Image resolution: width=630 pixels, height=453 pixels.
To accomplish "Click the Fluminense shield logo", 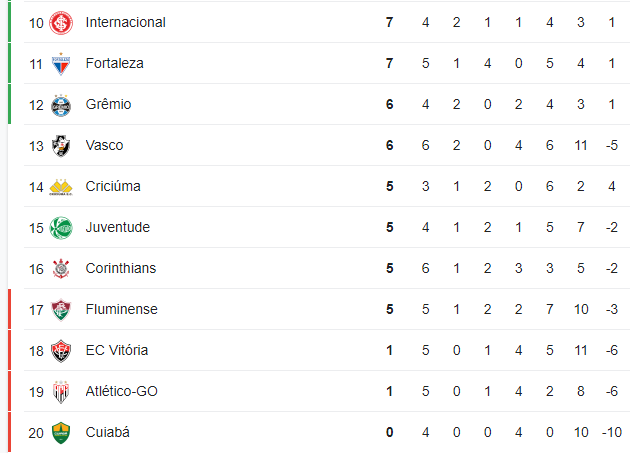I will pyautogui.click(x=61, y=310).
